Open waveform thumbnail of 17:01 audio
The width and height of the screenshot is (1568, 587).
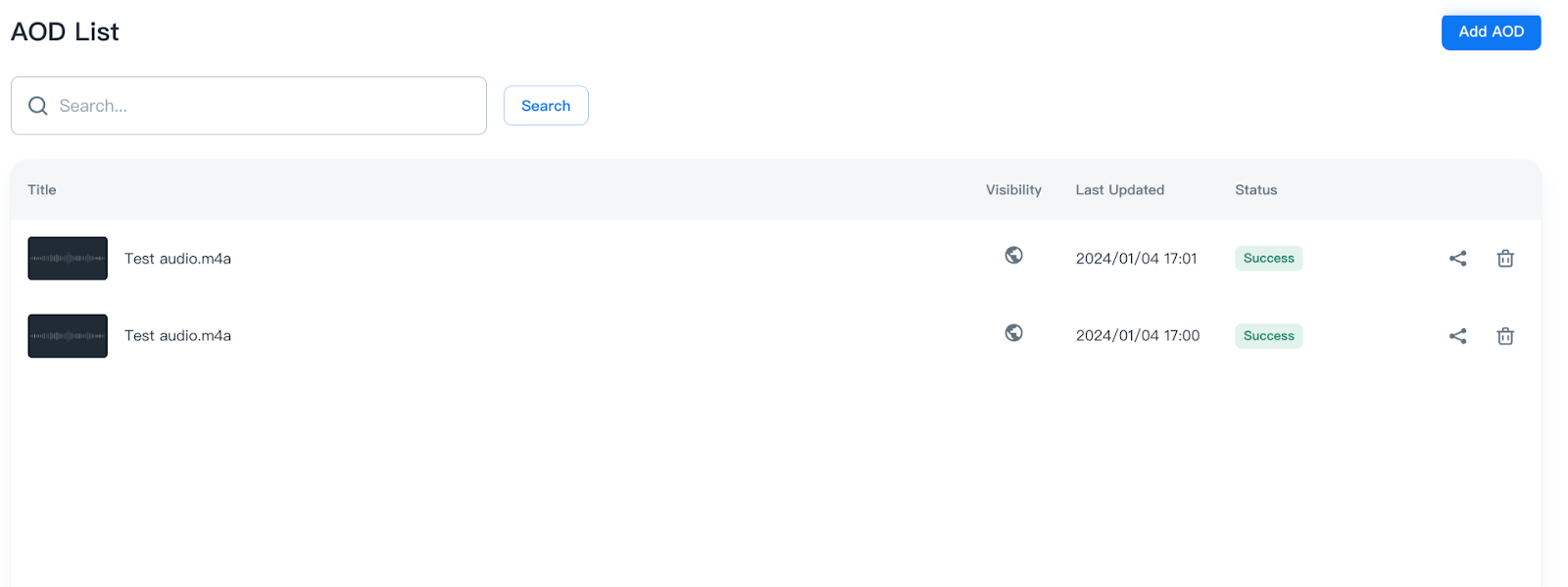tap(68, 259)
